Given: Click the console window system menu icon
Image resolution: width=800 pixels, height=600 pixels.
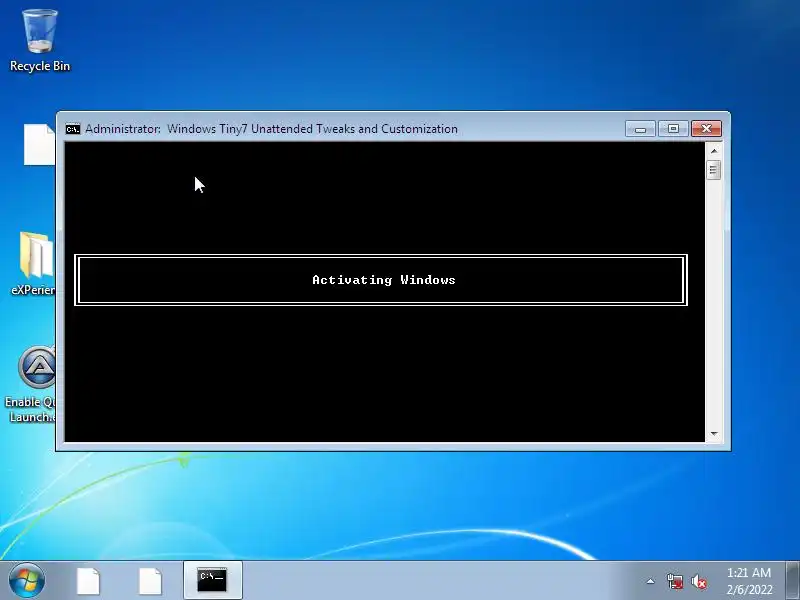Looking at the screenshot, I should click(x=73, y=129).
